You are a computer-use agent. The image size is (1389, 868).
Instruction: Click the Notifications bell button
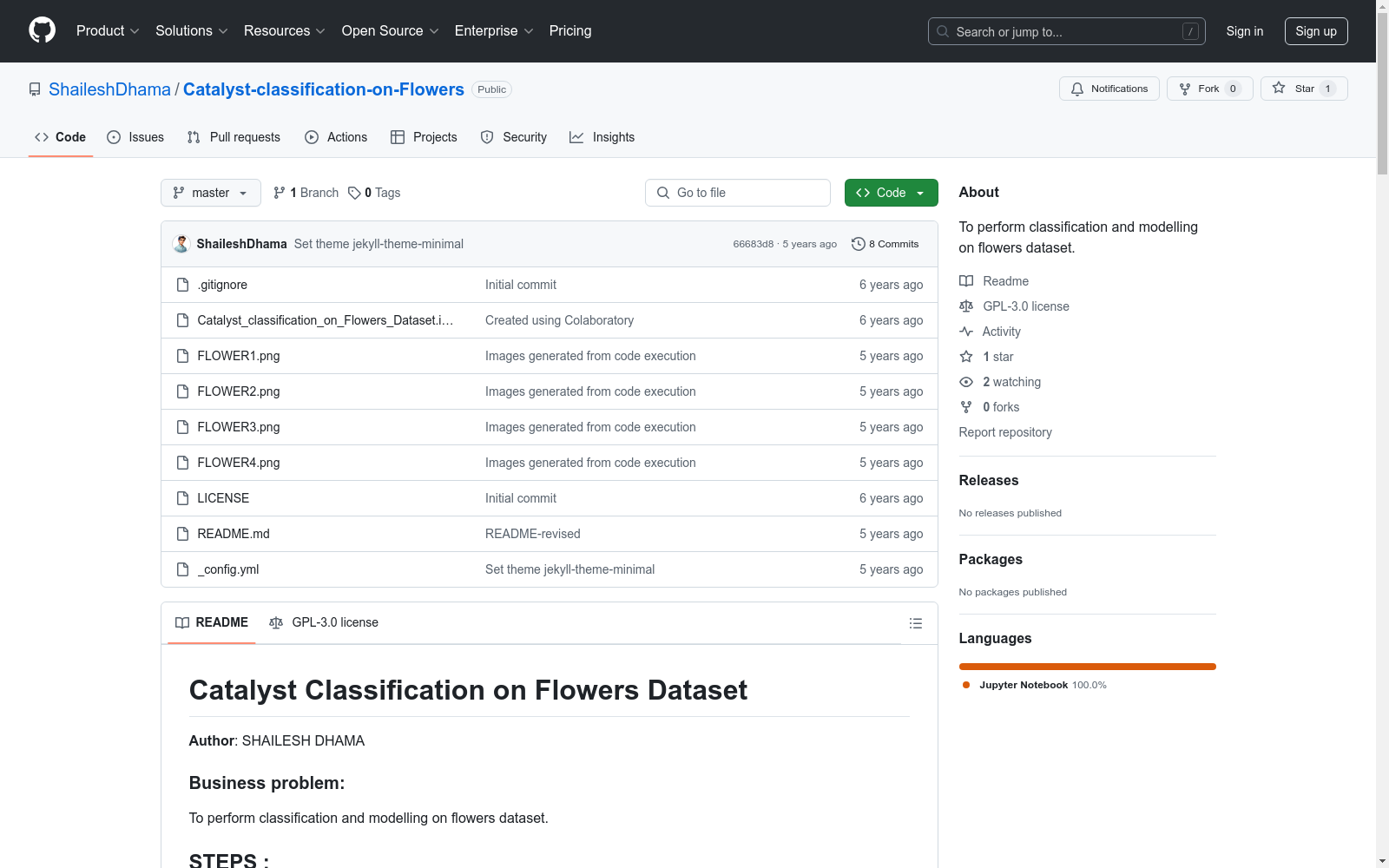coord(1109,89)
